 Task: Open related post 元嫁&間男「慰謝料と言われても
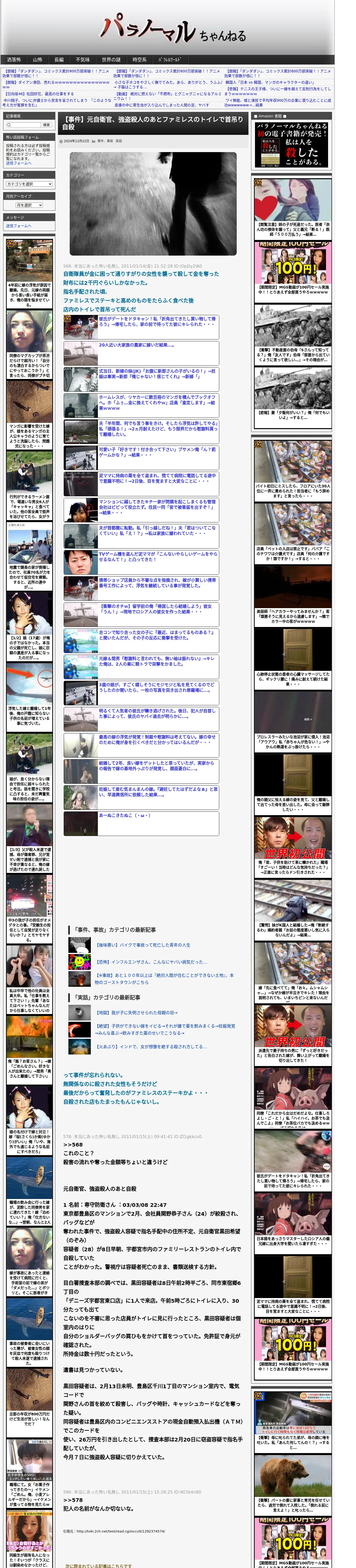pos(157,662)
